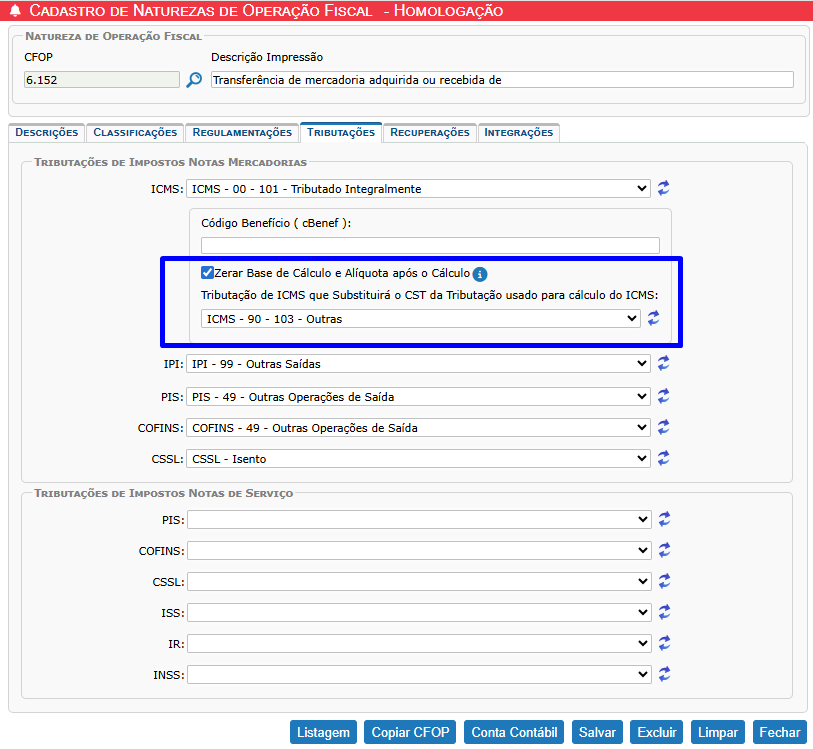The height and width of the screenshot is (749, 813).
Task: Open the ICMS Tributado Integralmente dropdown
Action: tap(419, 189)
